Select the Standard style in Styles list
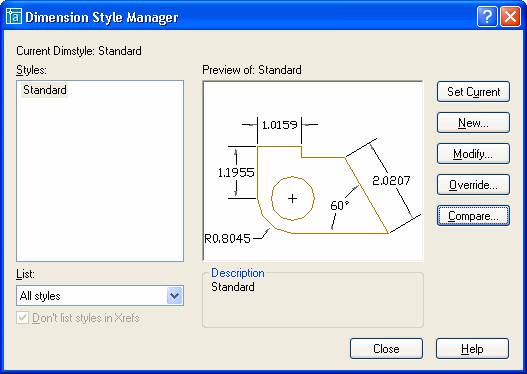This screenshot has height=374, width=527. (45, 90)
